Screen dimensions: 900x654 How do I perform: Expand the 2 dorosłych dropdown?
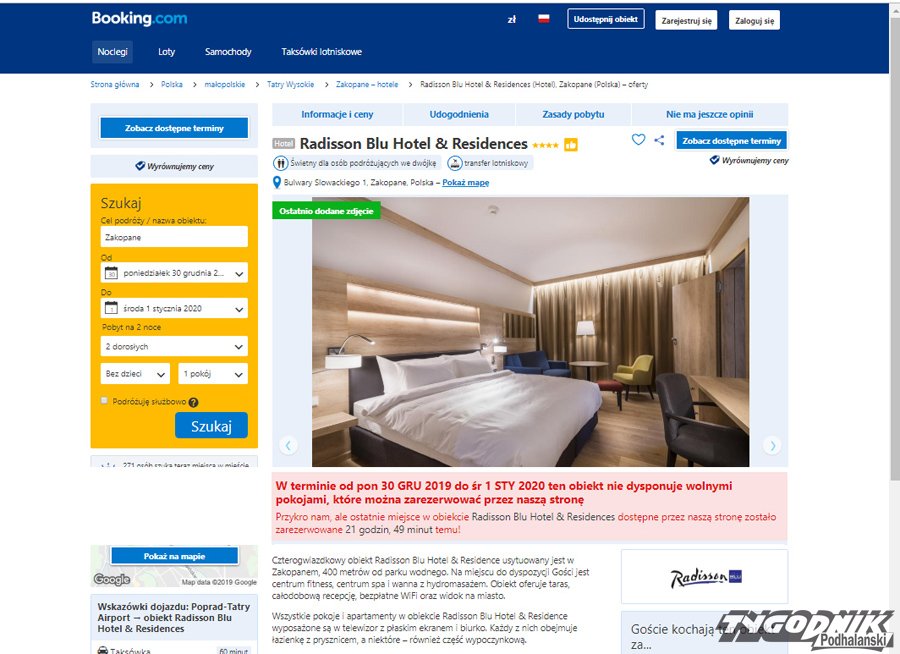click(174, 347)
